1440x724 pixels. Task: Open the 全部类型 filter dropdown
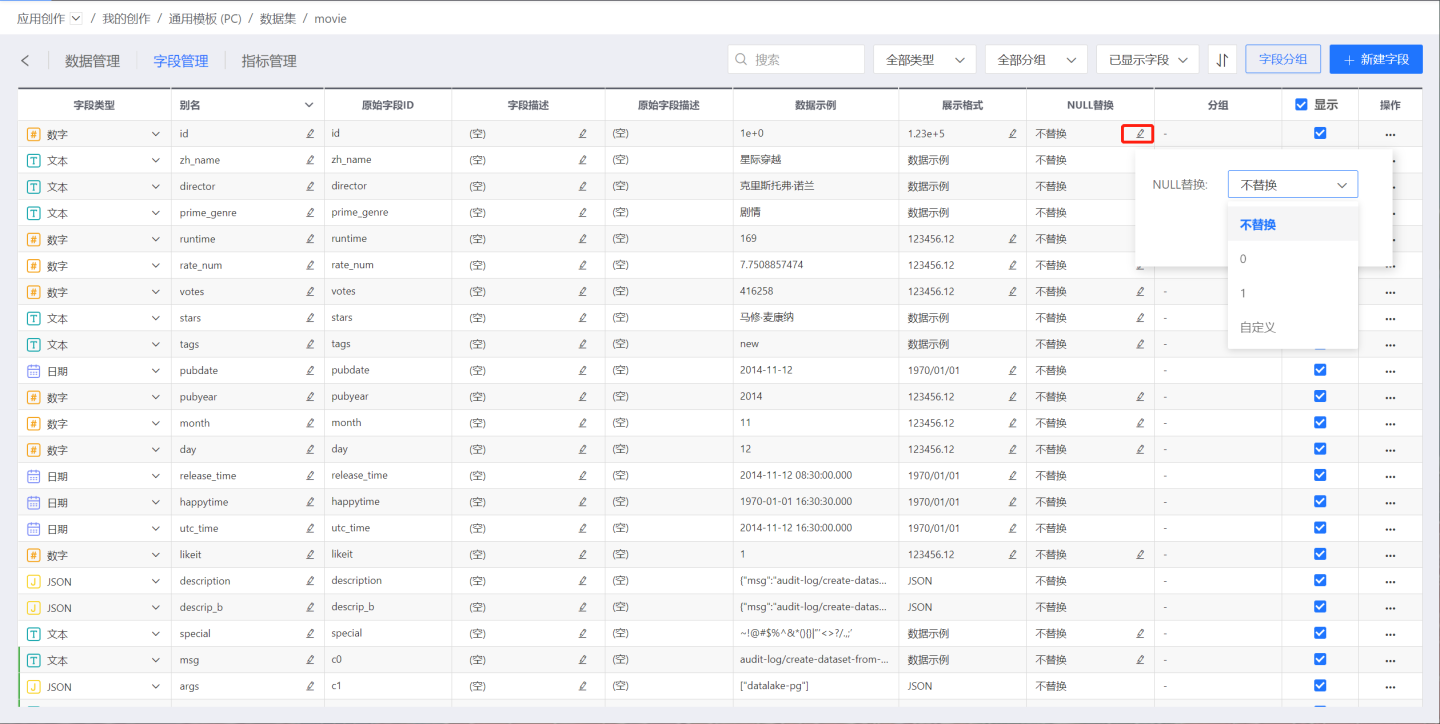pos(924,60)
